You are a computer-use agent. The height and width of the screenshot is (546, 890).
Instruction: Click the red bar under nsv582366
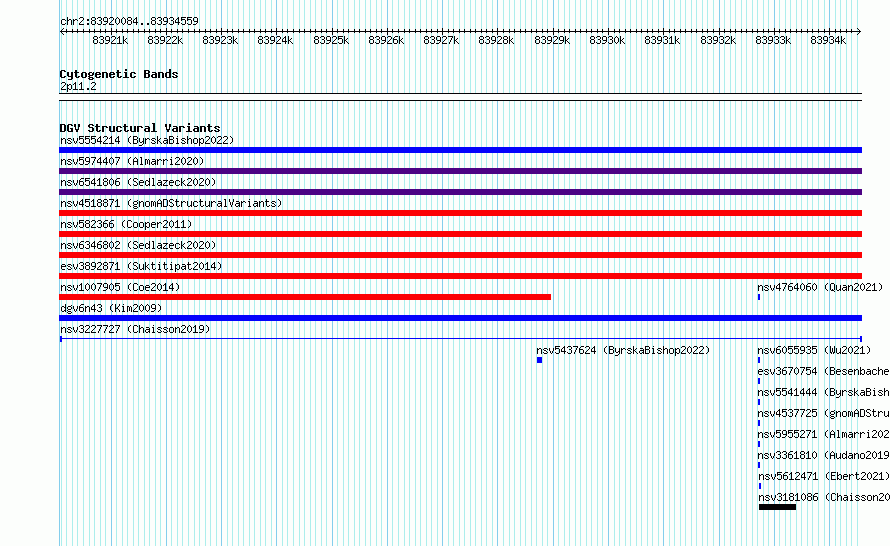(460, 234)
